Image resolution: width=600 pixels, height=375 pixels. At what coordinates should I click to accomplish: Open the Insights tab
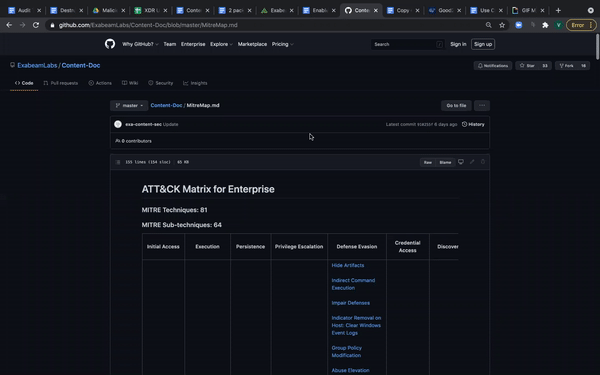click(x=195, y=83)
